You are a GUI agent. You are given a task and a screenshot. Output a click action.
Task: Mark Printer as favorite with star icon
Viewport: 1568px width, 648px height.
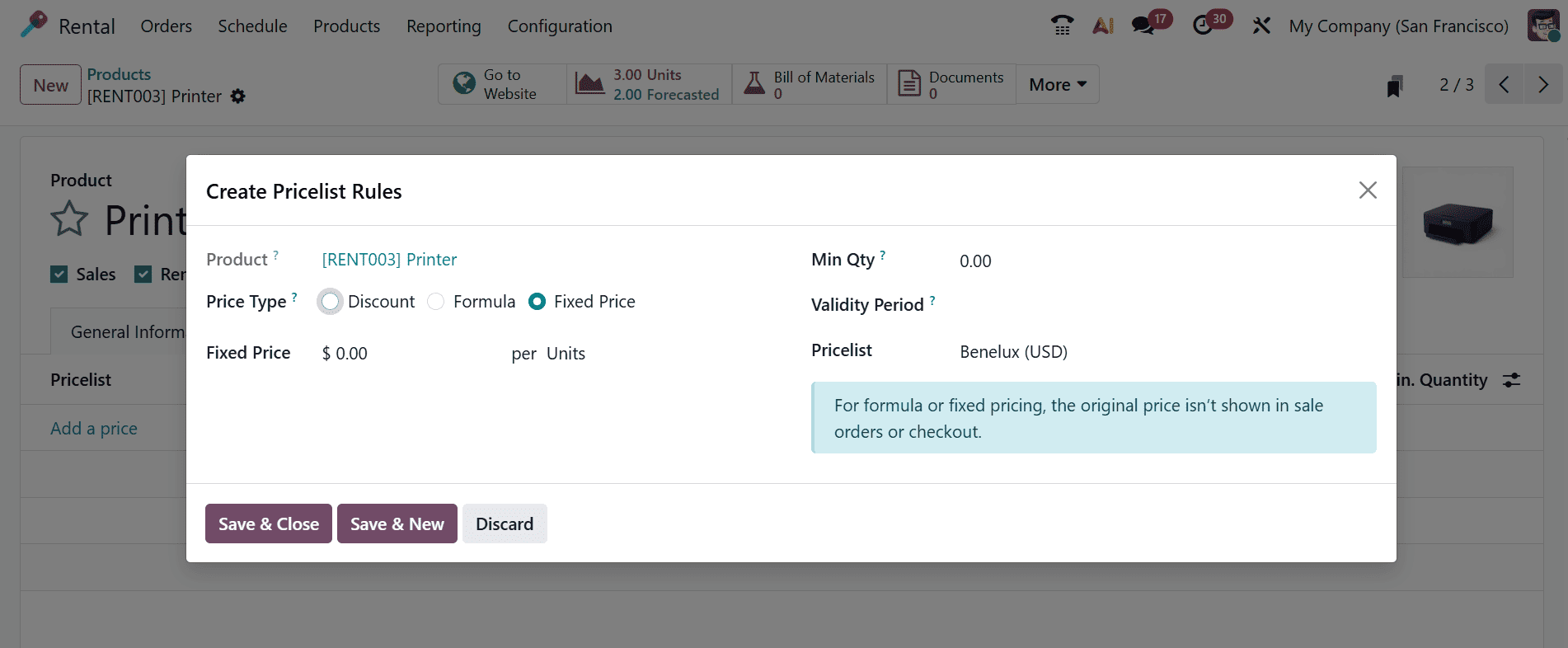(68, 219)
